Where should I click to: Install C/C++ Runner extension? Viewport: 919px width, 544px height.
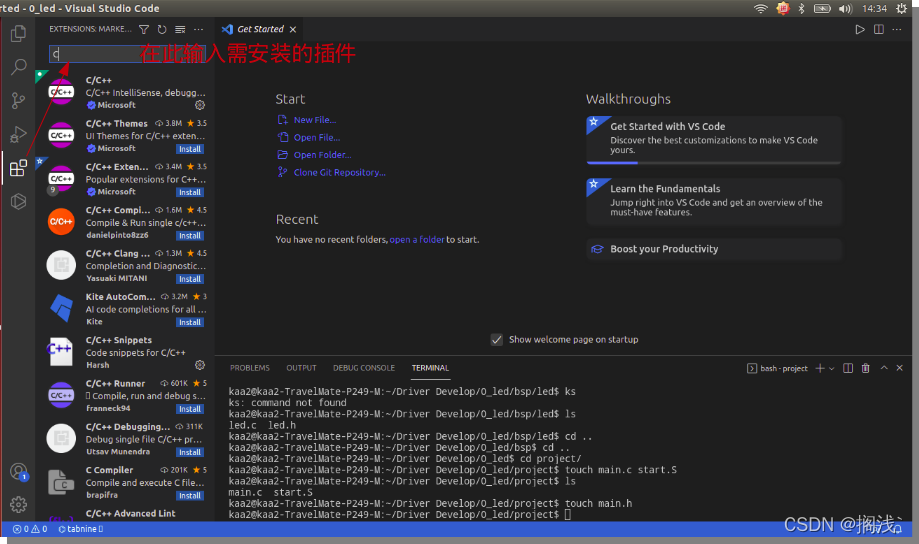click(x=190, y=409)
